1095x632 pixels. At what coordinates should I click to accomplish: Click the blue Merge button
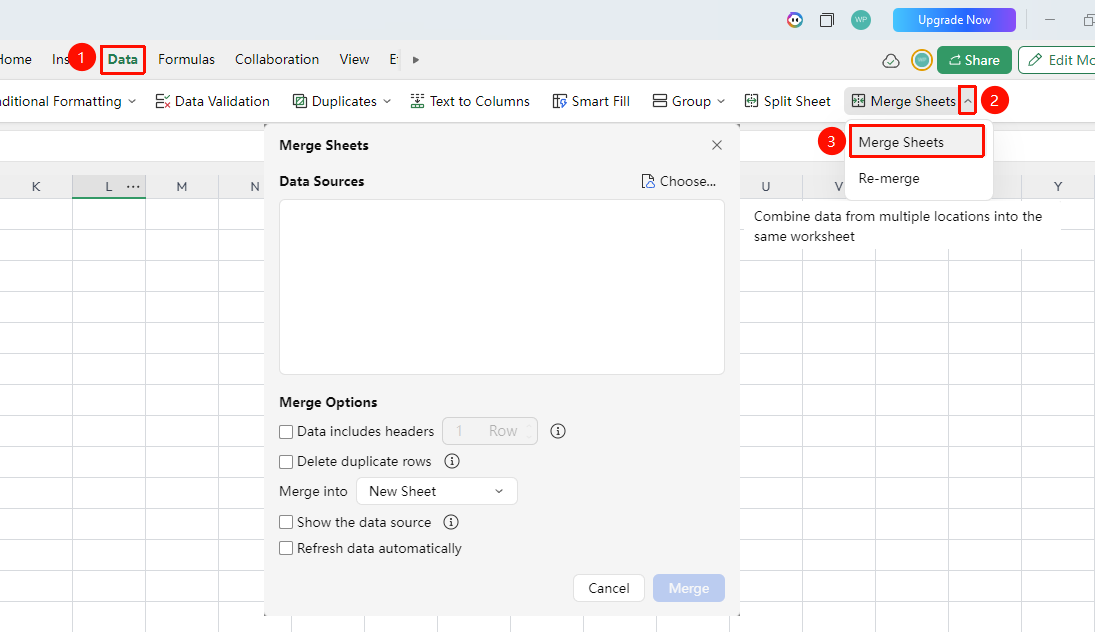[689, 588]
